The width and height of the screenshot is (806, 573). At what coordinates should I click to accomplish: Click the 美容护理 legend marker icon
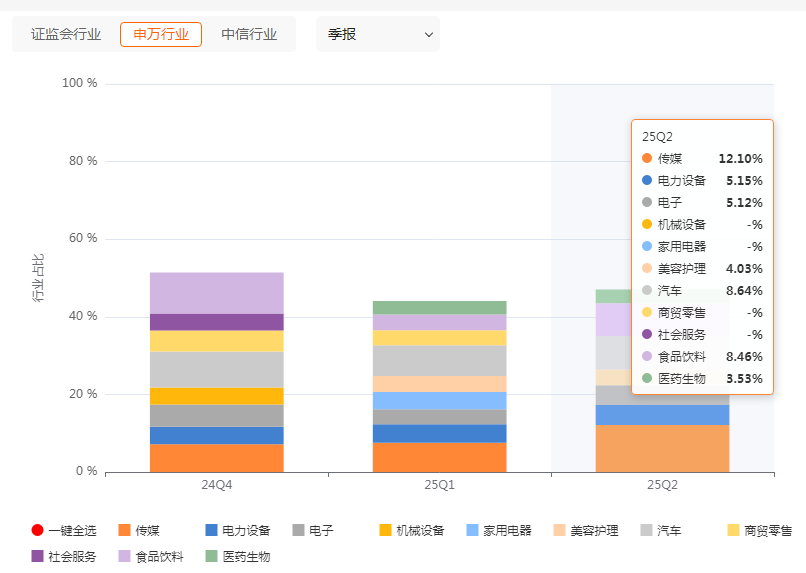click(560, 531)
